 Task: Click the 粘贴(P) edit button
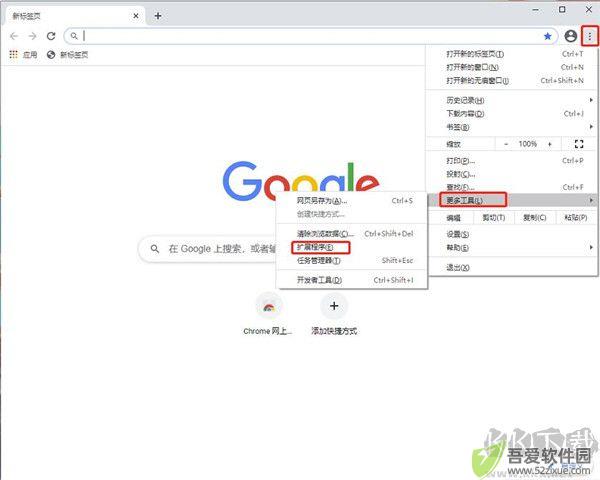576,218
